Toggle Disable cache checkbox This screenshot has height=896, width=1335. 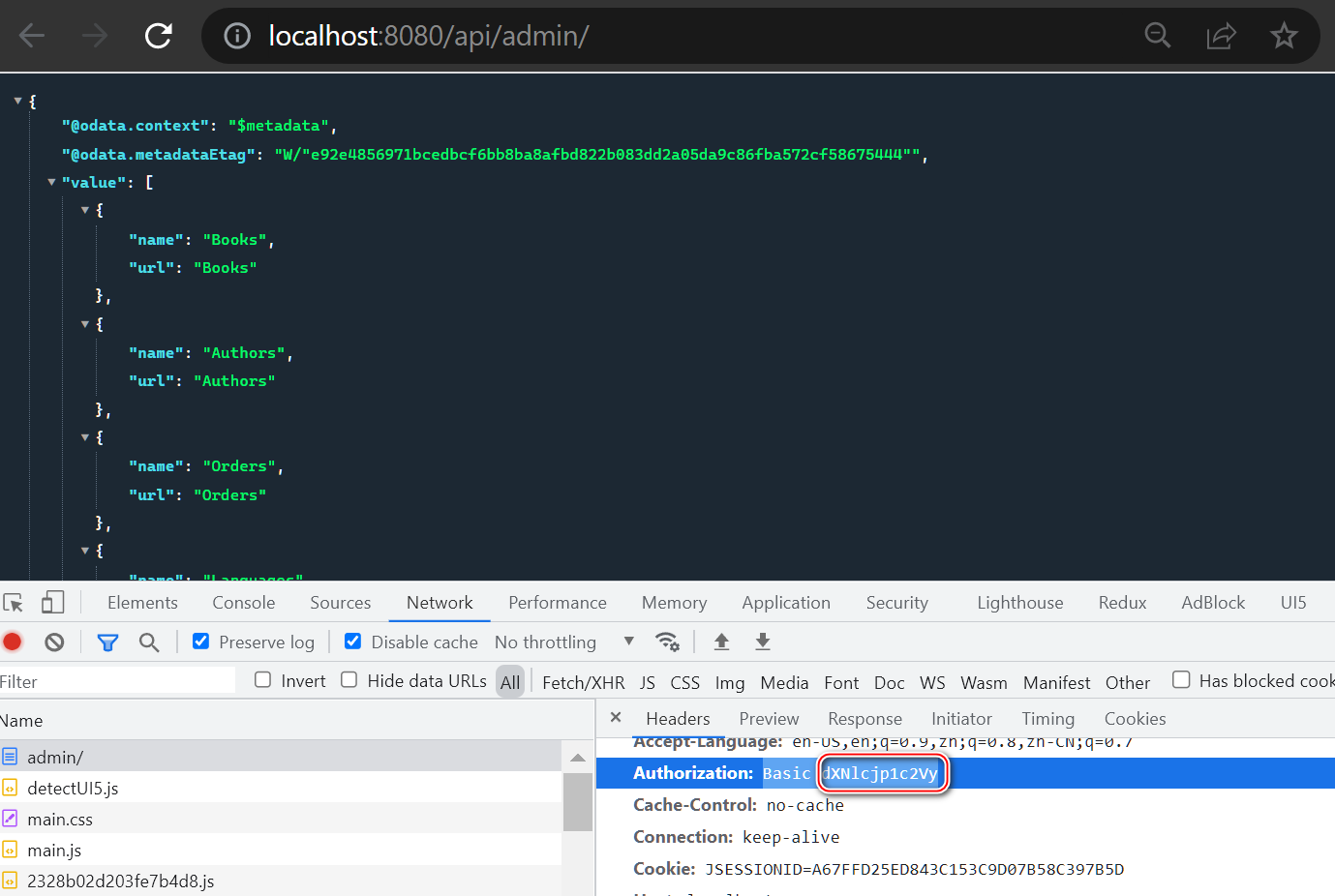point(353,642)
